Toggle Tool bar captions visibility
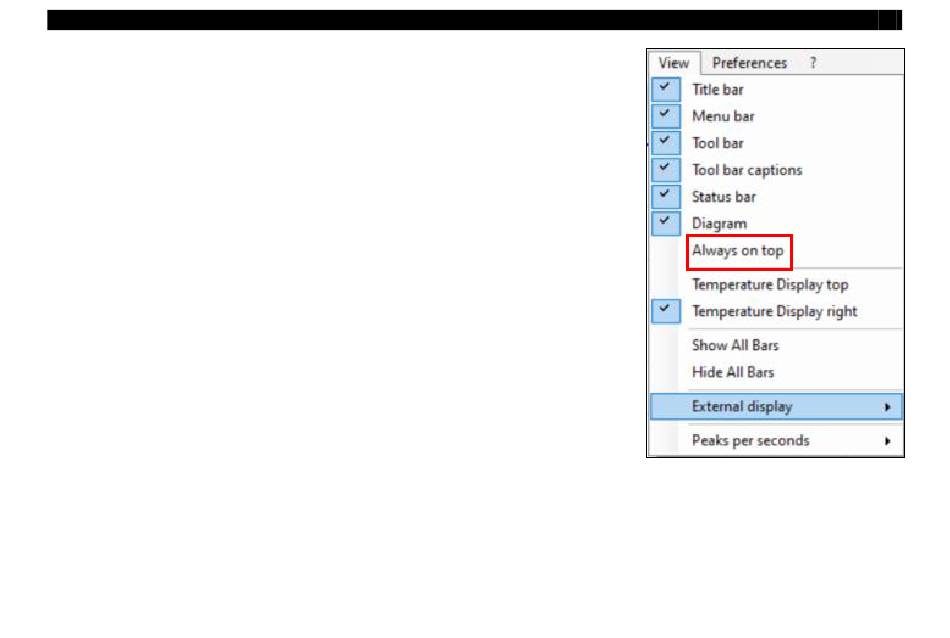 pyautogui.click(x=776, y=170)
